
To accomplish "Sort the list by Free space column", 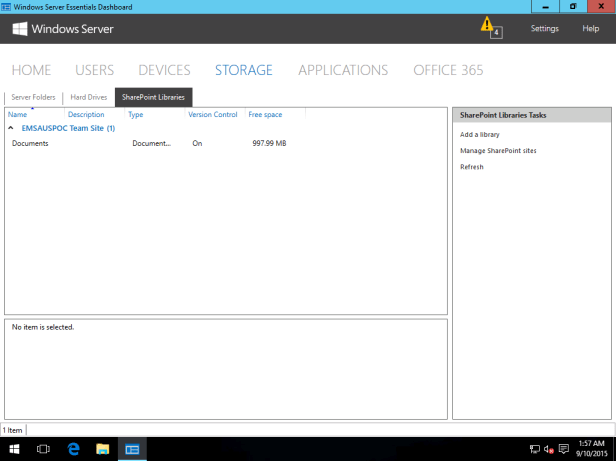I will (x=265, y=115).
